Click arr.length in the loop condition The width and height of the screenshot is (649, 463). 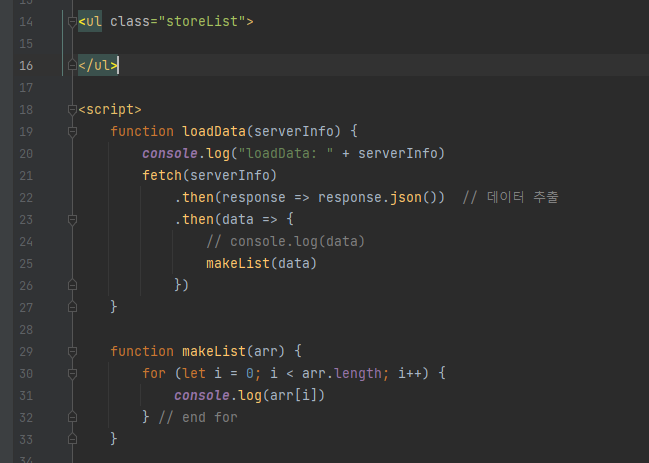tap(342, 373)
